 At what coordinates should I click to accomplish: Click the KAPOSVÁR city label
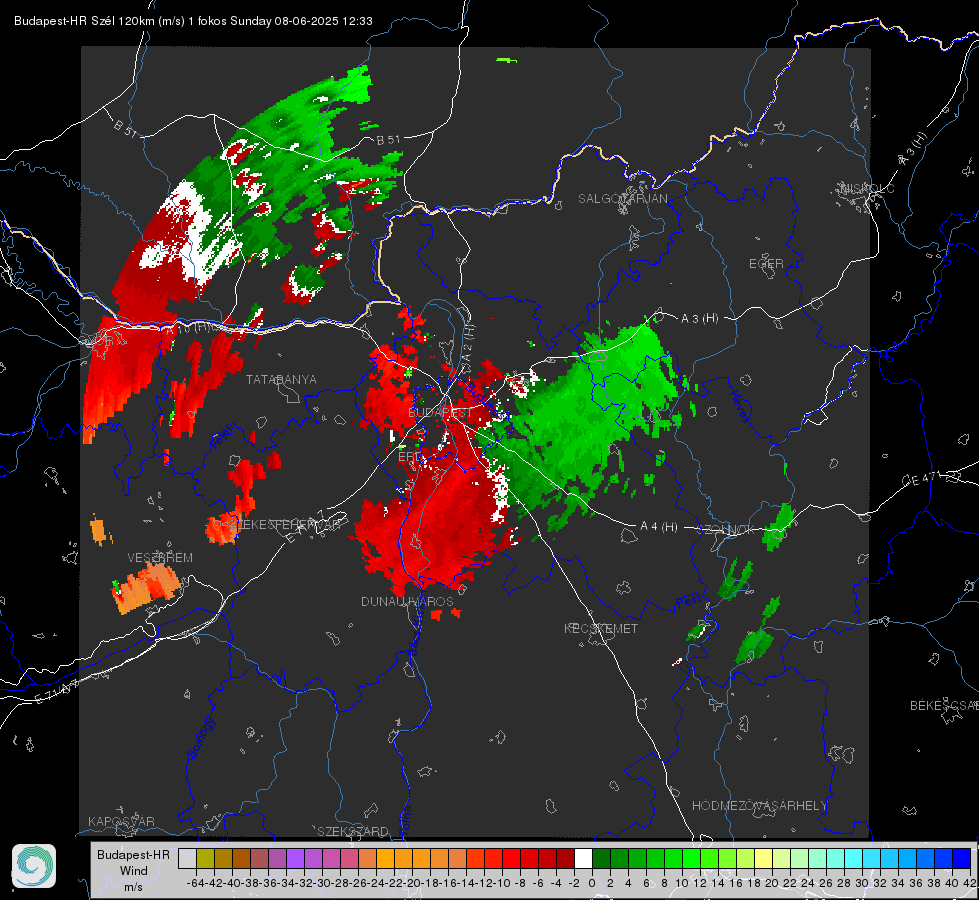point(121,821)
